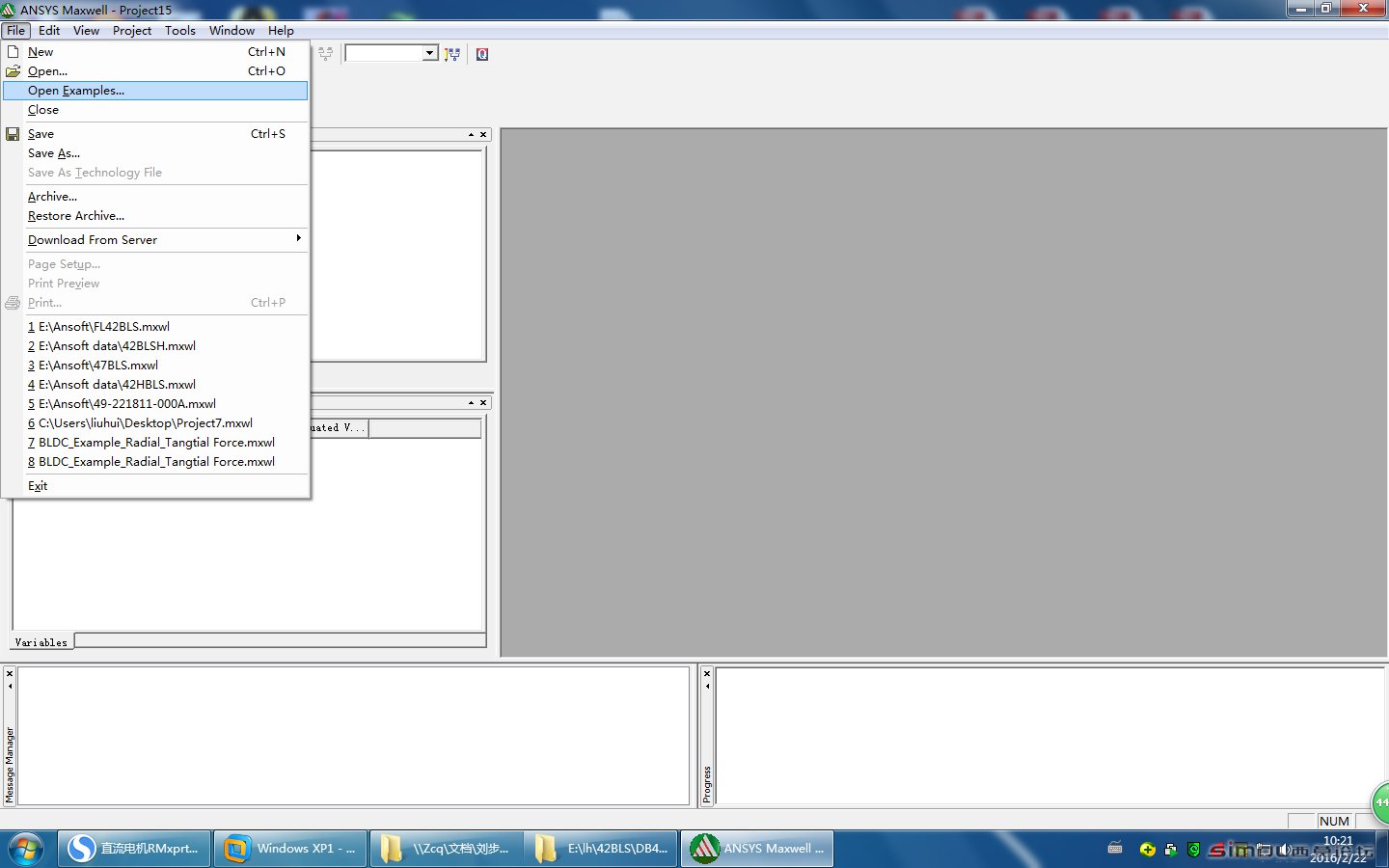Select Archive... menu entry
Image resolution: width=1389 pixels, height=868 pixels.
pos(155,197)
